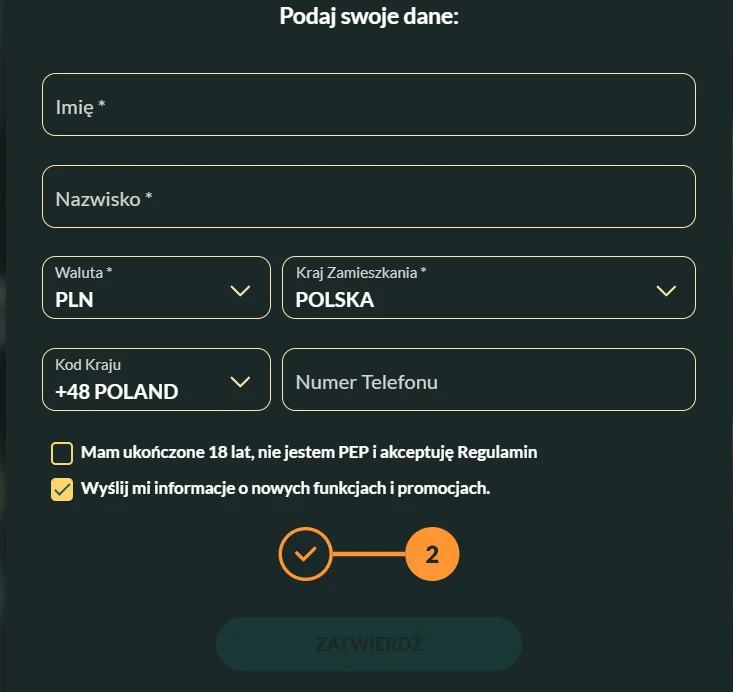Viewport: 733px width, 692px height.
Task: Expand the Kraj Zamieszkania dropdown
Action: pyautogui.click(x=488, y=288)
